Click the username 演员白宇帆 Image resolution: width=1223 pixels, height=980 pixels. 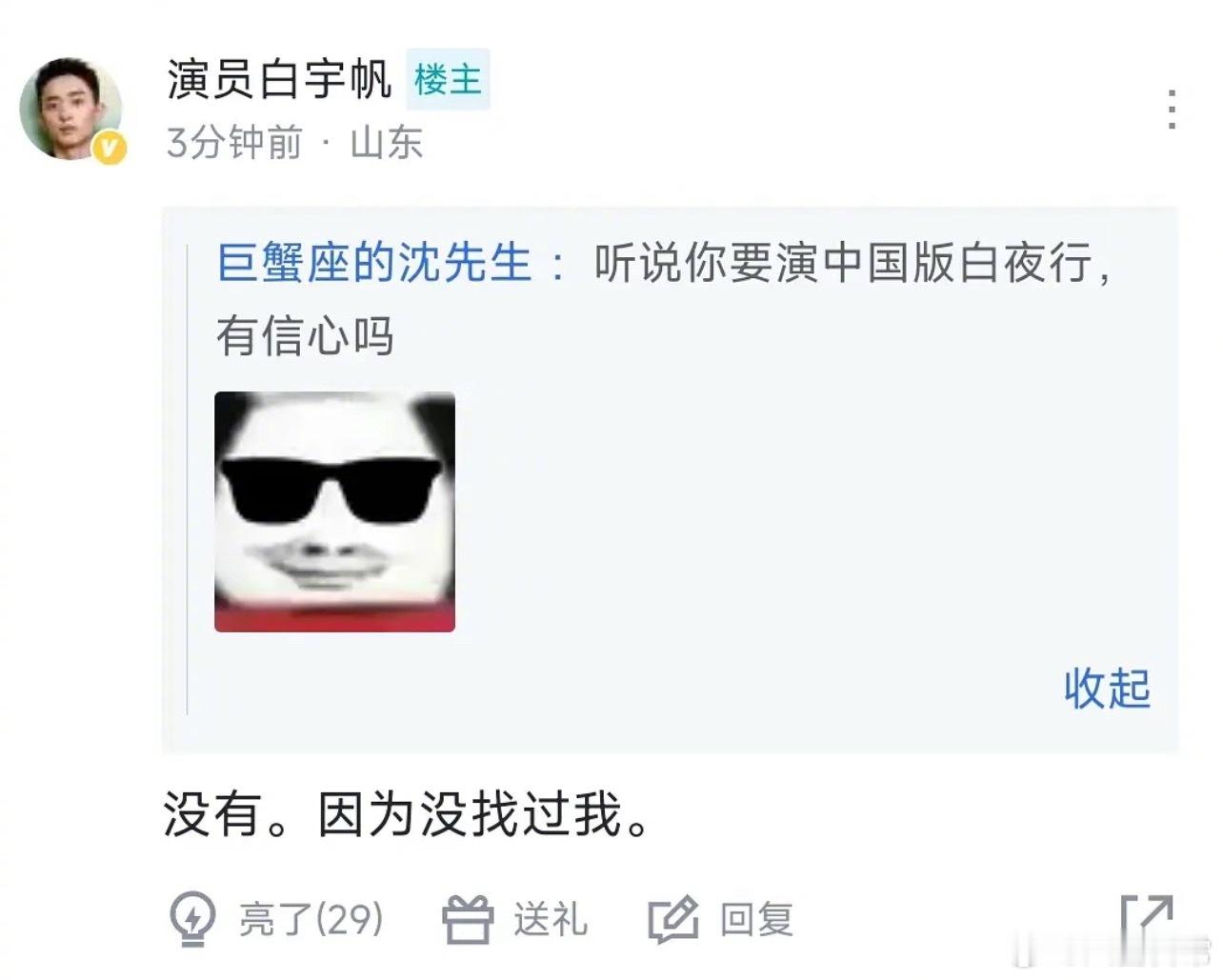click(x=279, y=79)
